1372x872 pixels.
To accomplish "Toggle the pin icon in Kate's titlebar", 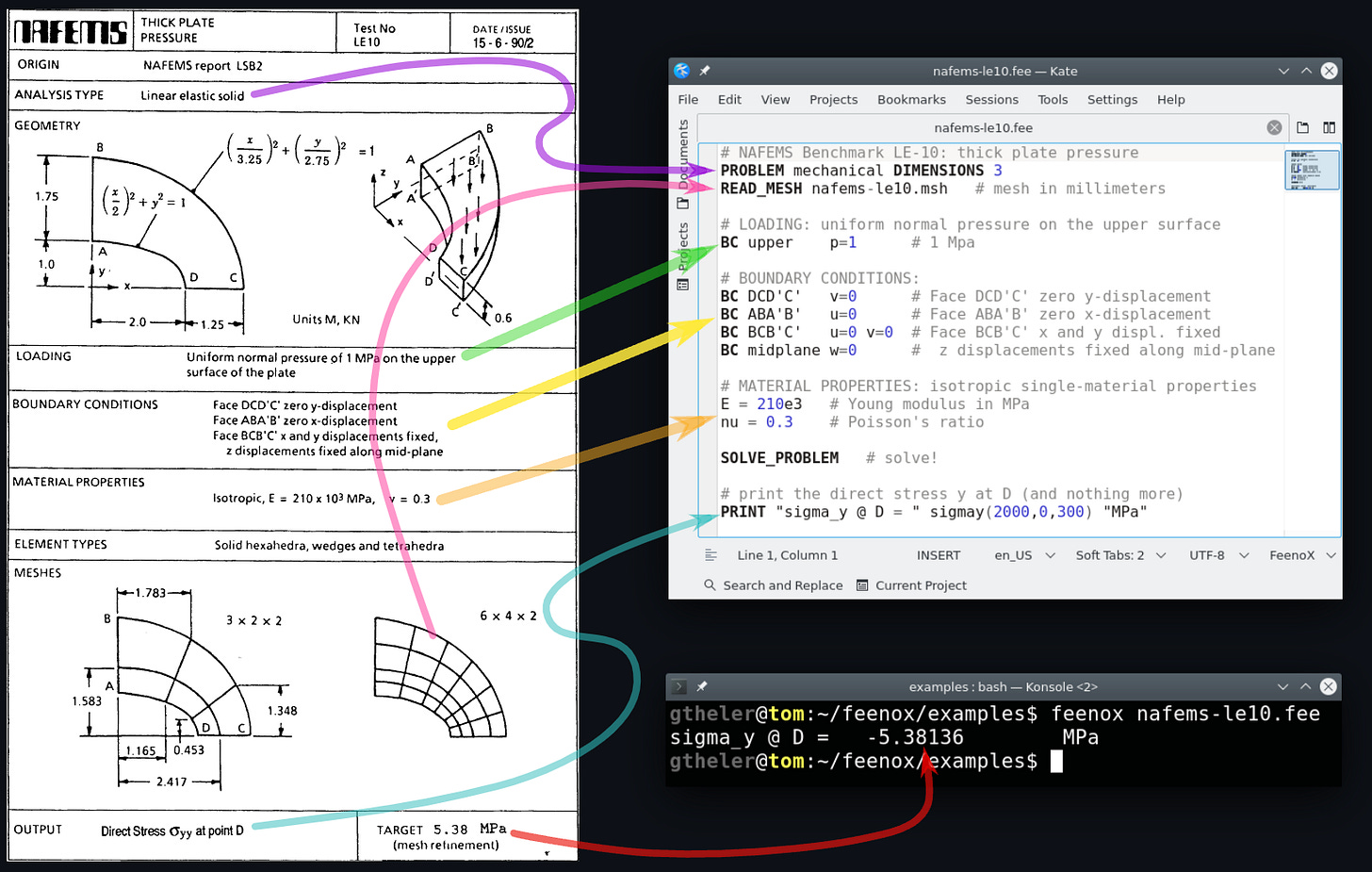I will point(704,71).
